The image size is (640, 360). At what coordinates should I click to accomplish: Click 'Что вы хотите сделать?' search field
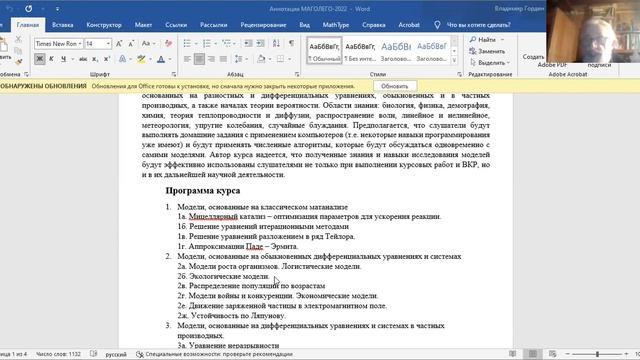478,25
